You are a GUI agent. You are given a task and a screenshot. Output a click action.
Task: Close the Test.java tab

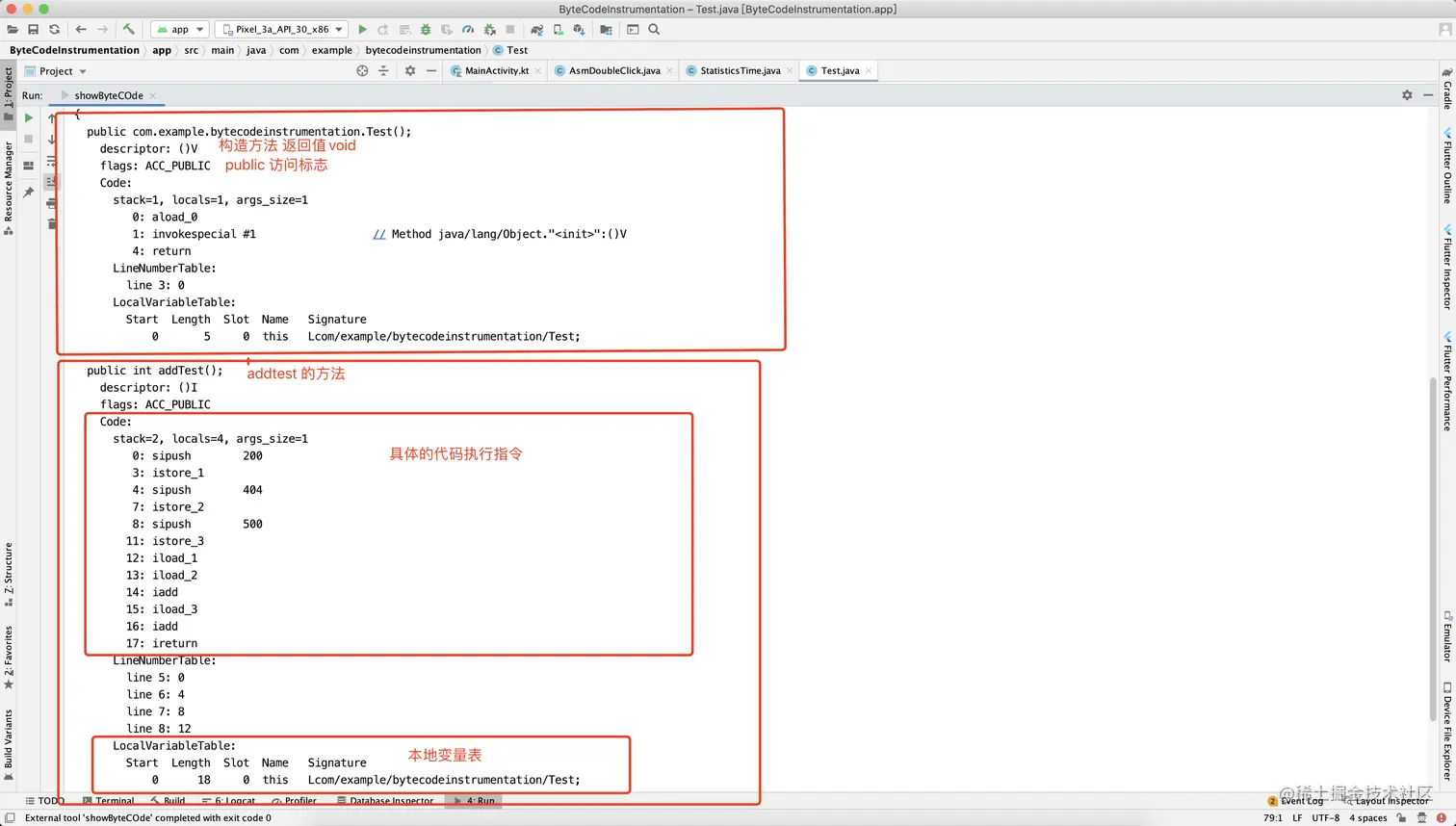869,71
